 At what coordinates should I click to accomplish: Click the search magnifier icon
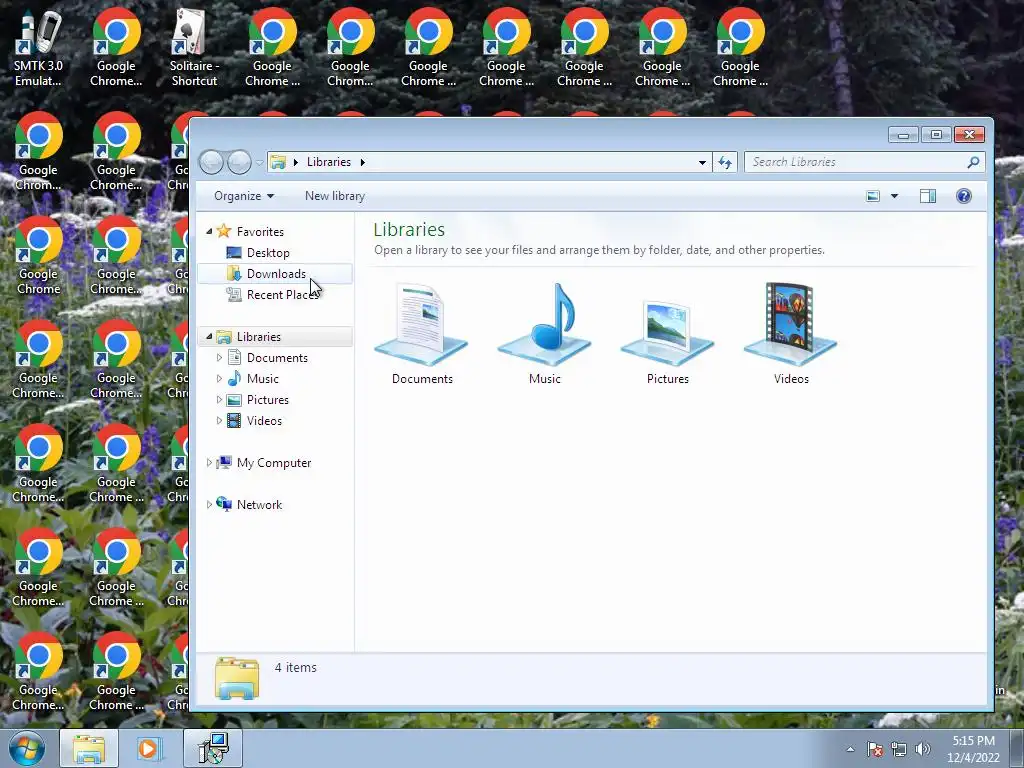point(973,162)
